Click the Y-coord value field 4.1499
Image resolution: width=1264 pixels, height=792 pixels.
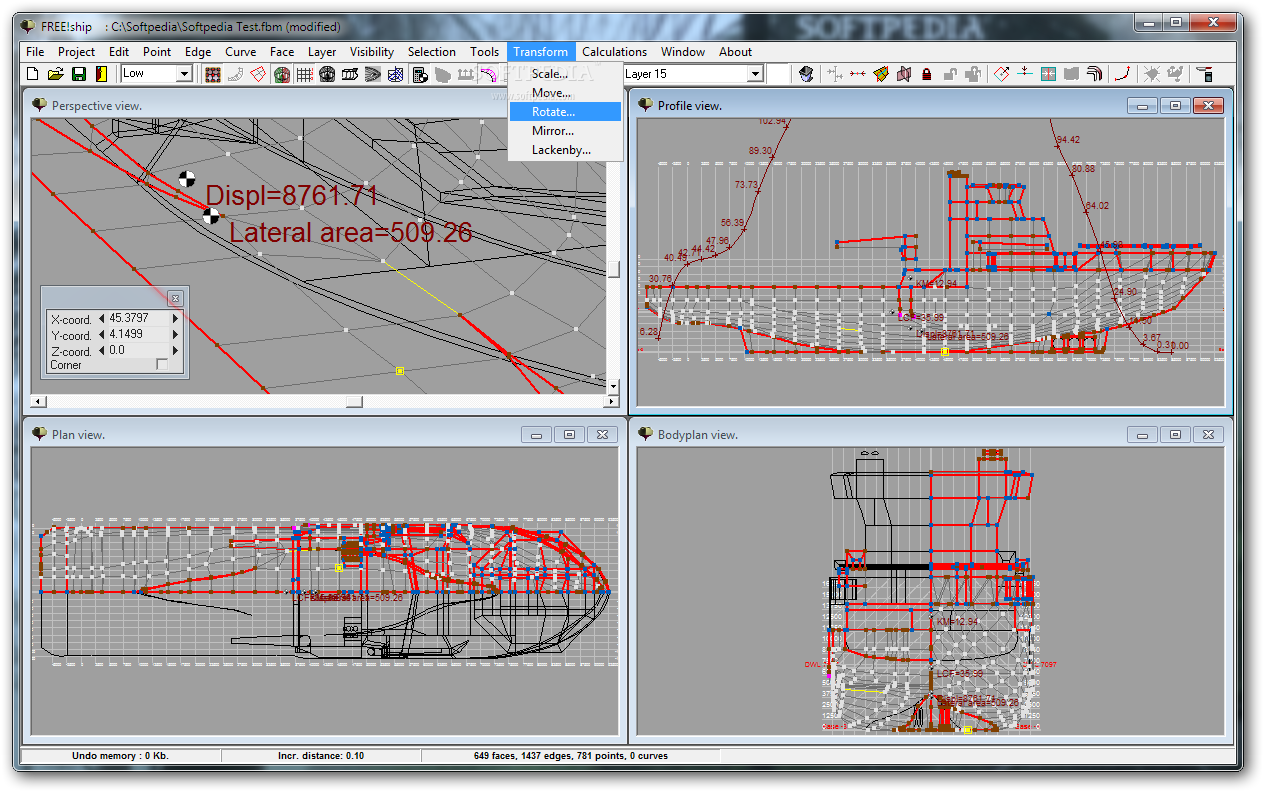pyautogui.click(x=139, y=335)
